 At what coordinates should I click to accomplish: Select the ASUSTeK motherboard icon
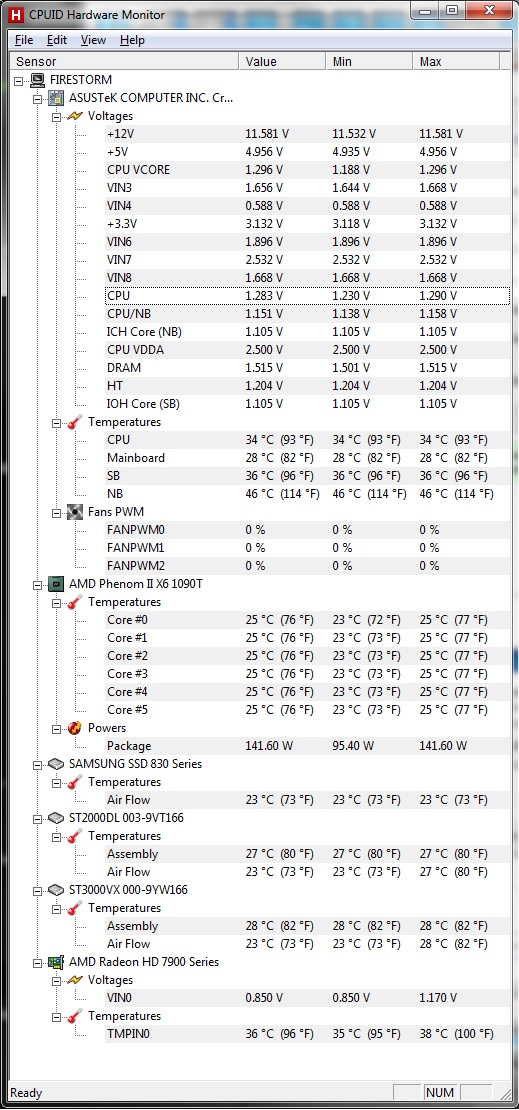click(56, 98)
